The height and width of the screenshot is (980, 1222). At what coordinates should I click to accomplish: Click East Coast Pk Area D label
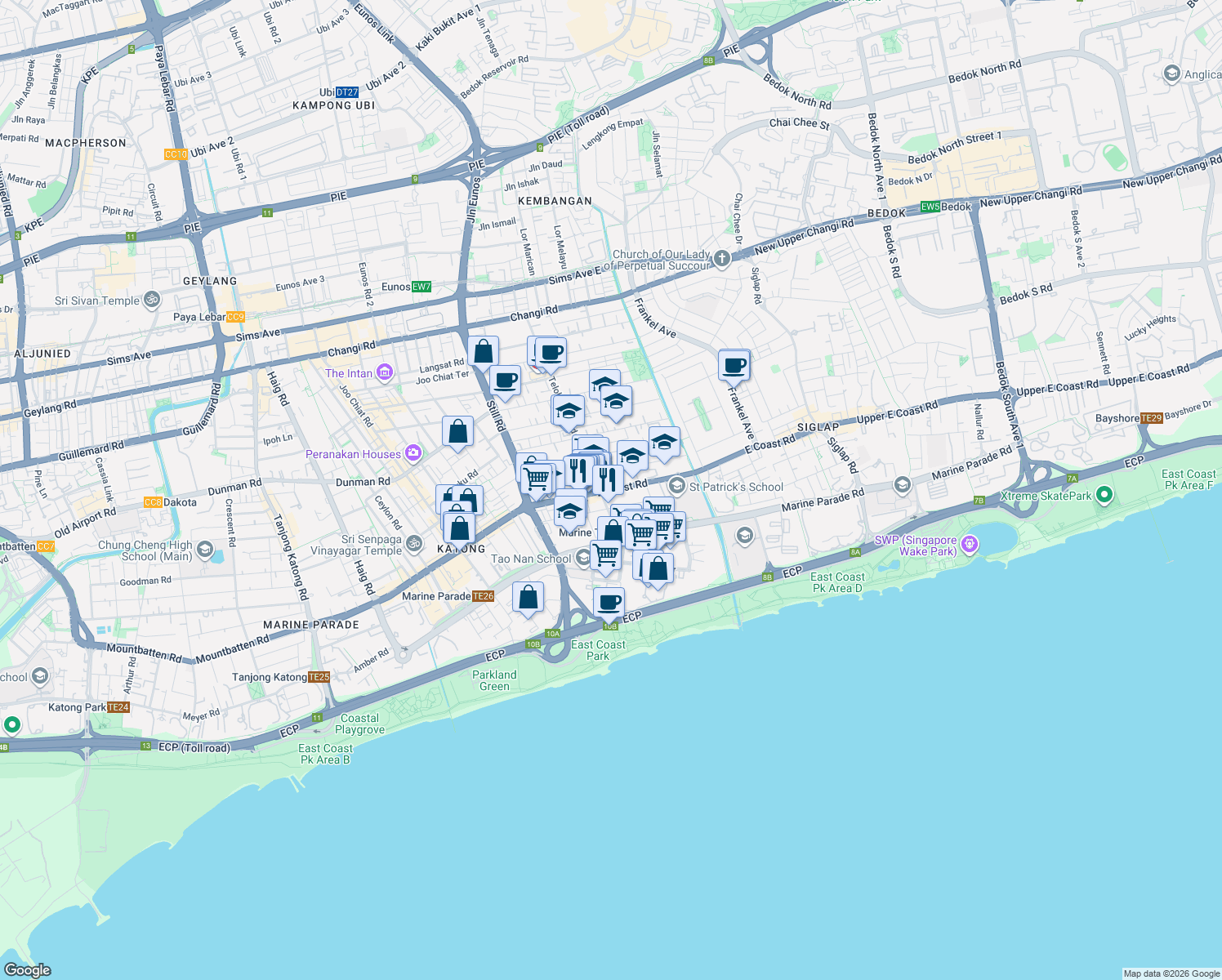coord(837,582)
